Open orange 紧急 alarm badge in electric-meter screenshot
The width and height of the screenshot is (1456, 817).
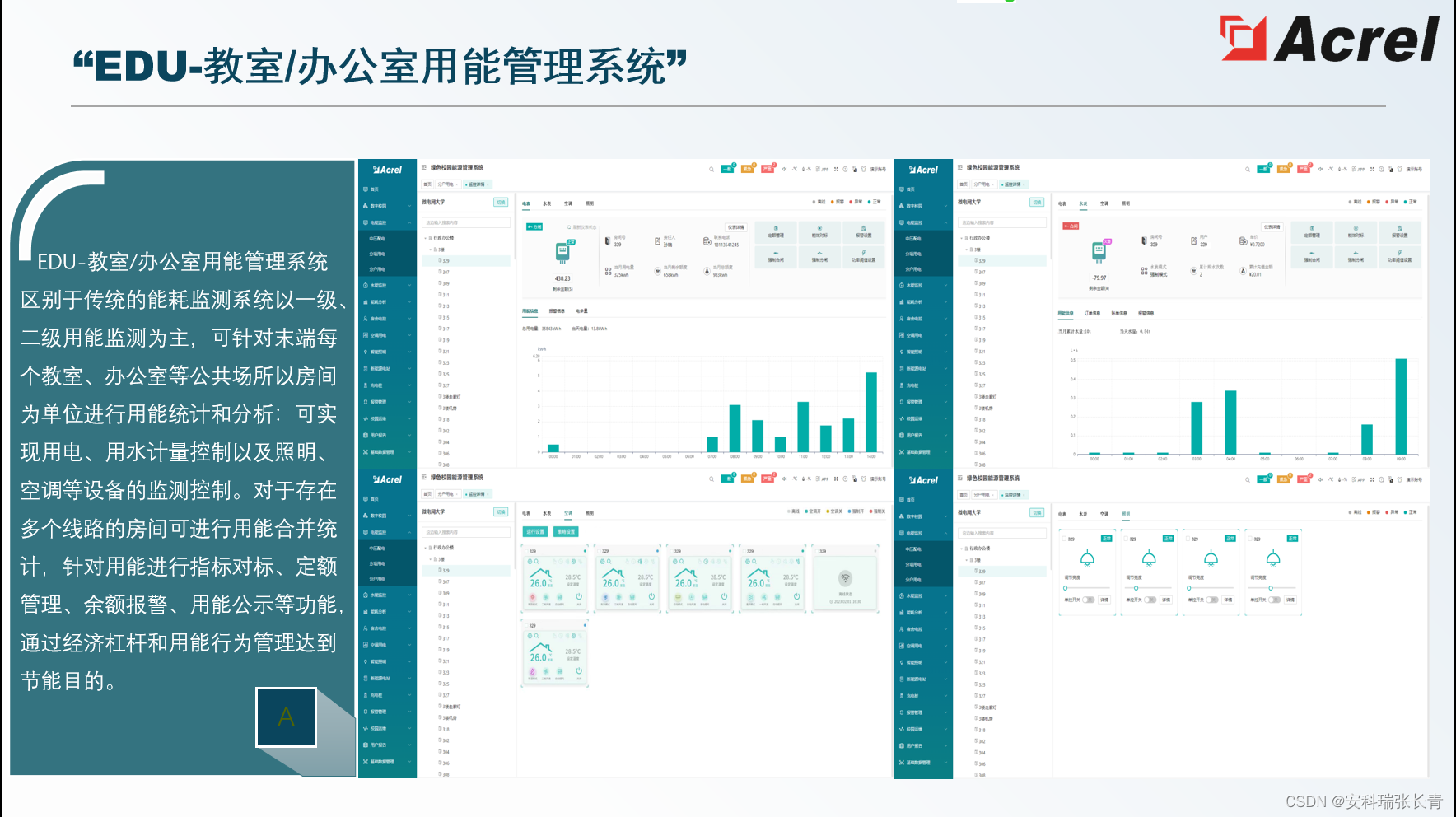tap(748, 169)
